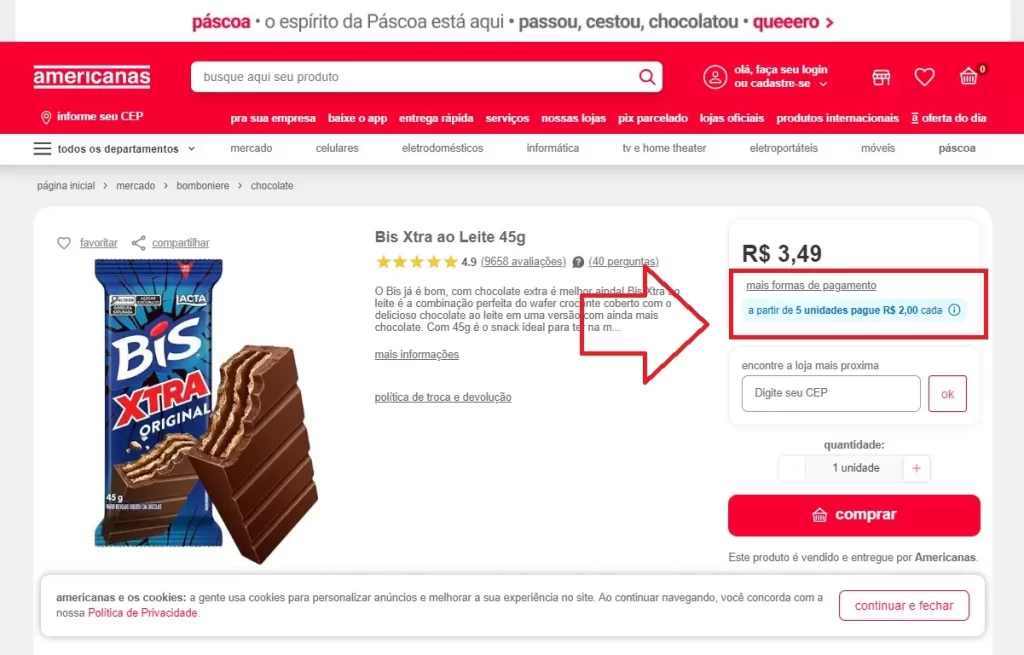Click the favoritar heart icon
The height and width of the screenshot is (655, 1024).
(64, 243)
